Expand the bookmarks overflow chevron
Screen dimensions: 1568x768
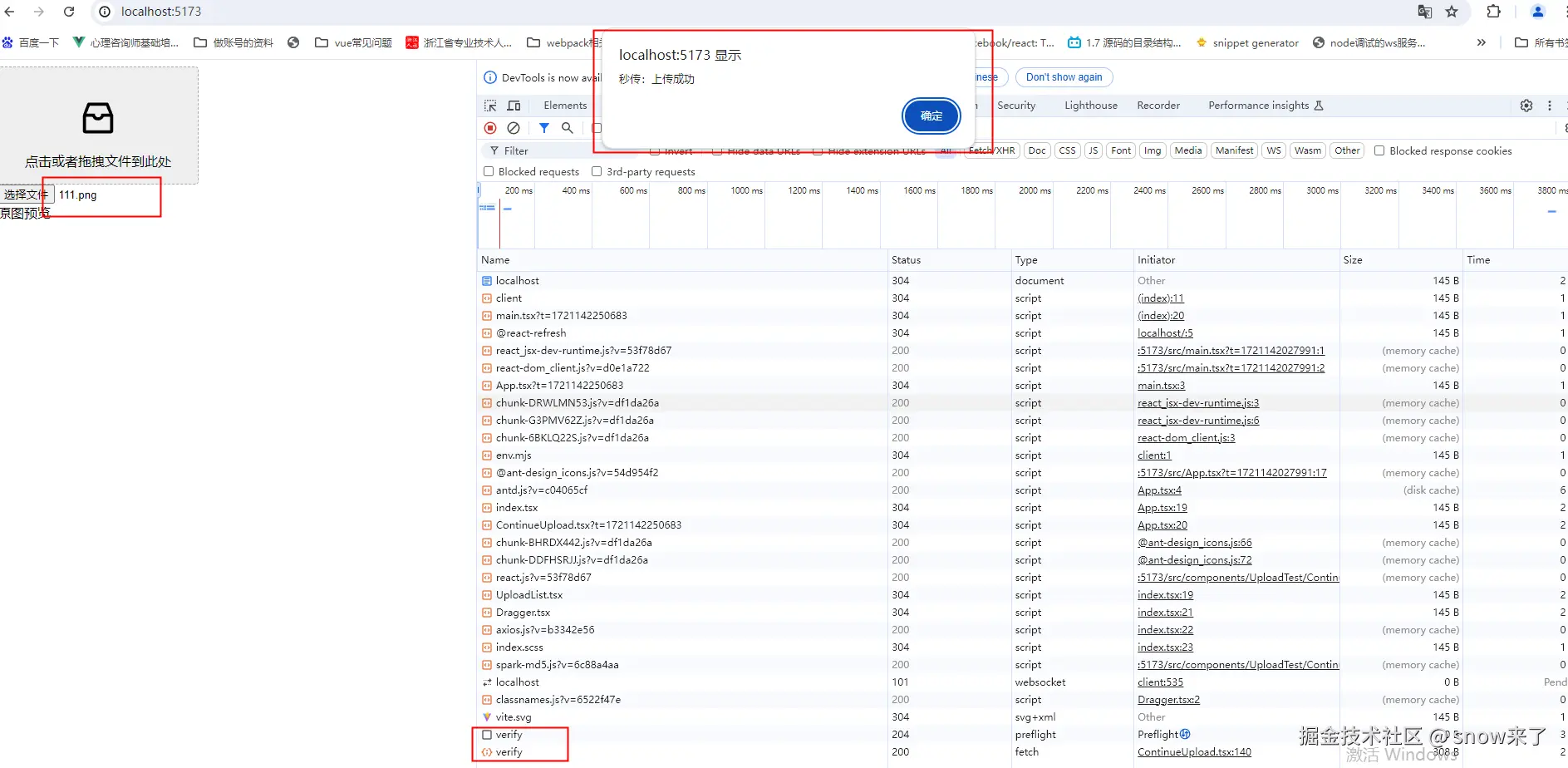click(x=1481, y=42)
